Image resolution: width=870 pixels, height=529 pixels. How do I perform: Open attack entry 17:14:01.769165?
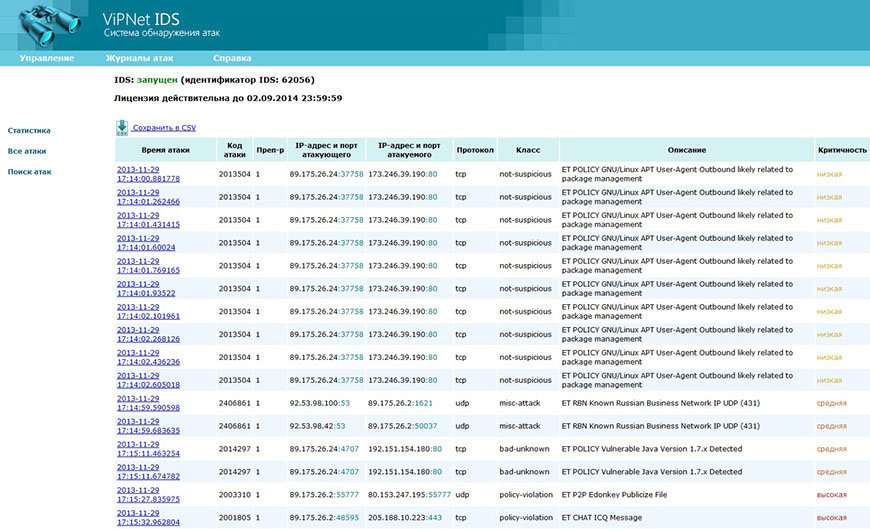[148, 266]
